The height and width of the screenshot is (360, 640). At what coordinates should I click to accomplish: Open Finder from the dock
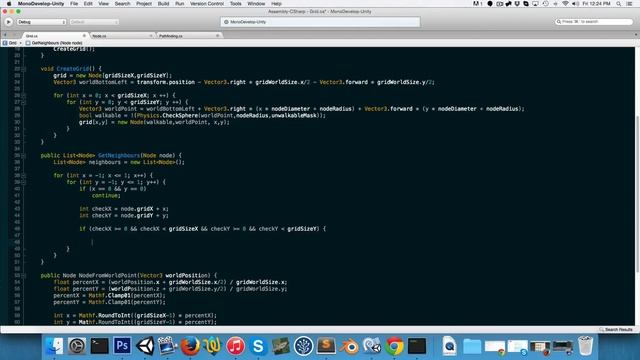click(54, 346)
